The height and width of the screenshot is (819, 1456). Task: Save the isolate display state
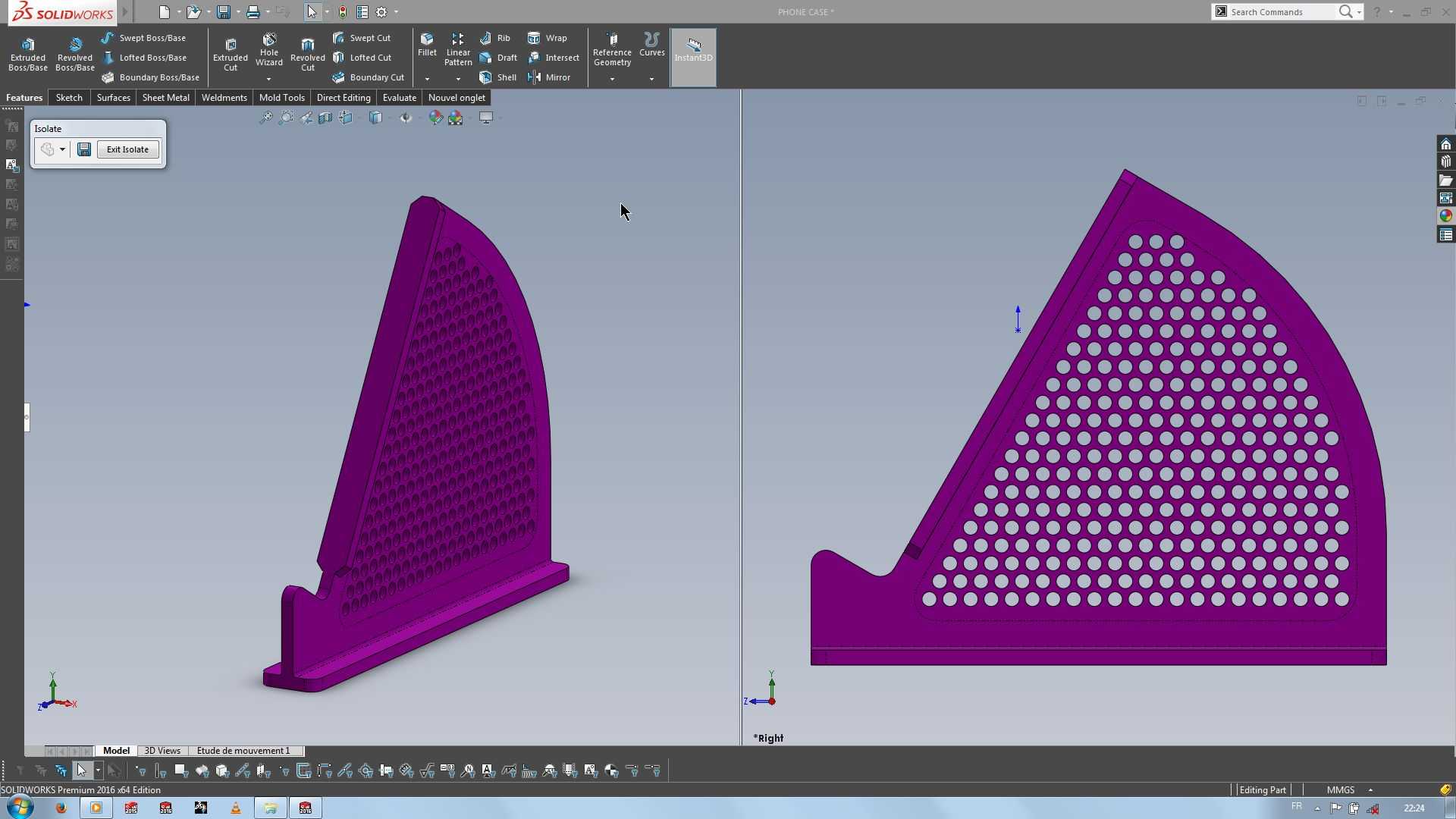pyautogui.click(x=84, y=149)
